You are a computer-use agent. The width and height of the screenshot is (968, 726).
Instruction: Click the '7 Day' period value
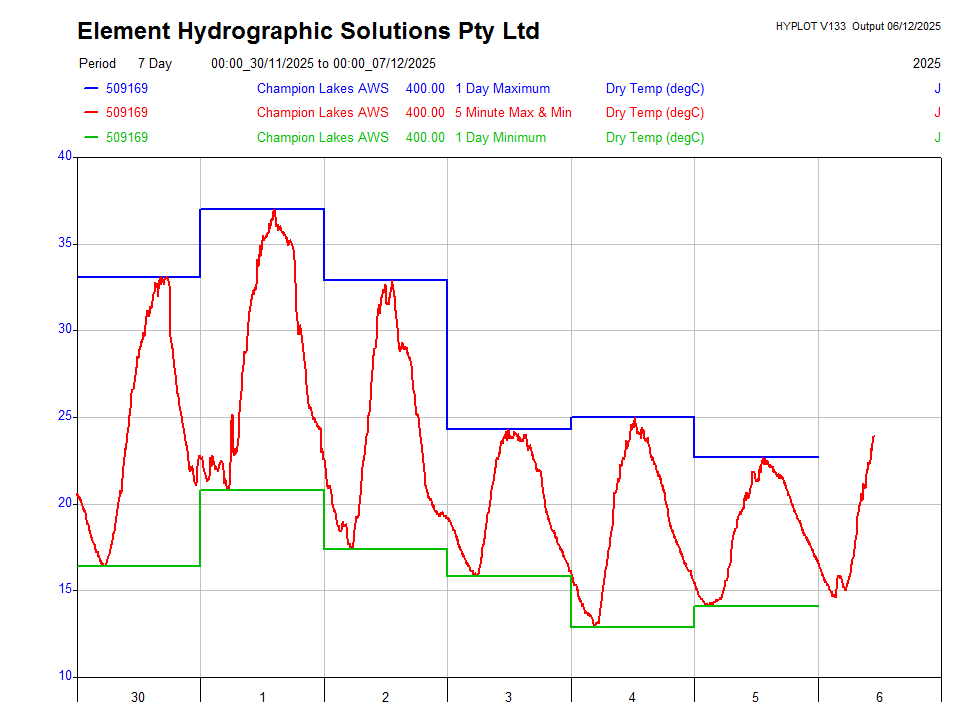click(x=155, y=64)
